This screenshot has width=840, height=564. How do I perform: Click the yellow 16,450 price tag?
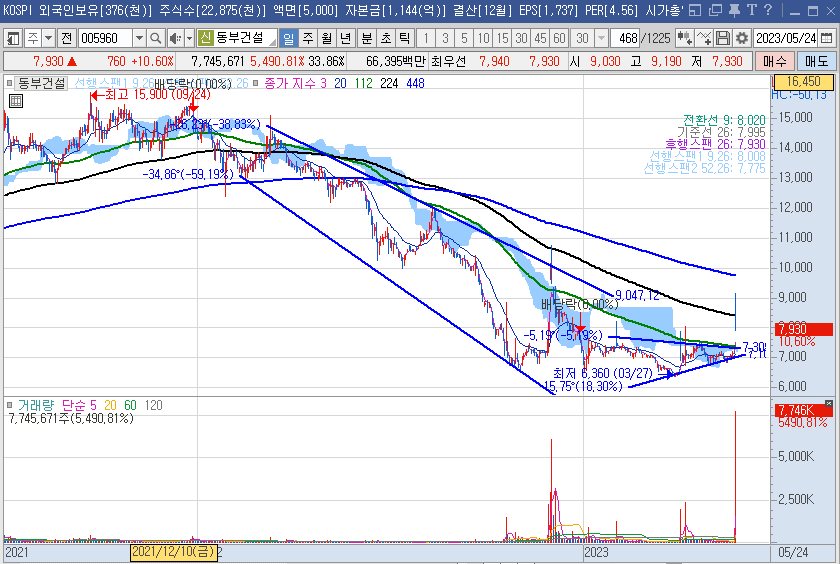804,81
